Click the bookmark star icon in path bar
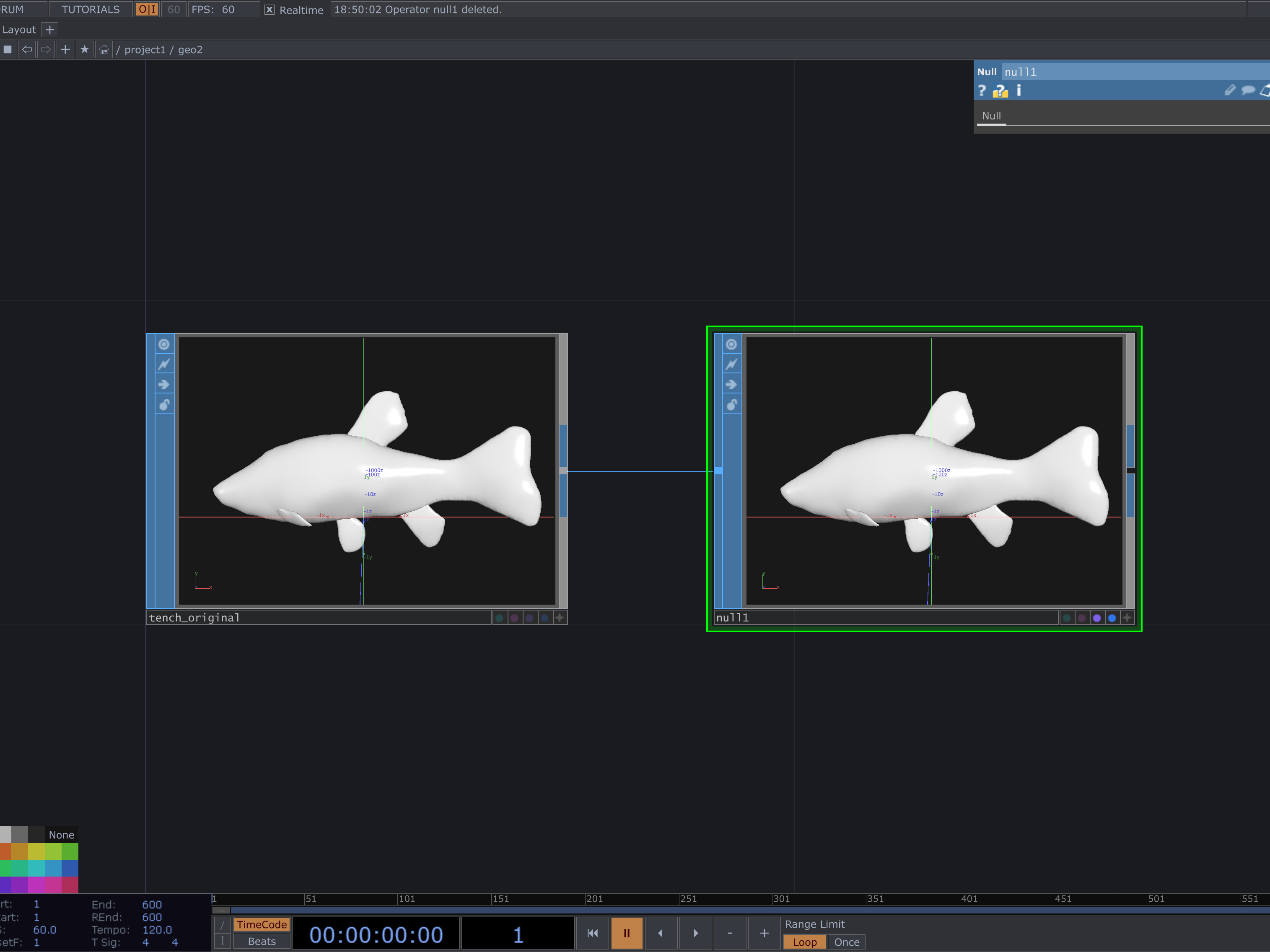Screen dimensions: 1270x952 (84, 49)
